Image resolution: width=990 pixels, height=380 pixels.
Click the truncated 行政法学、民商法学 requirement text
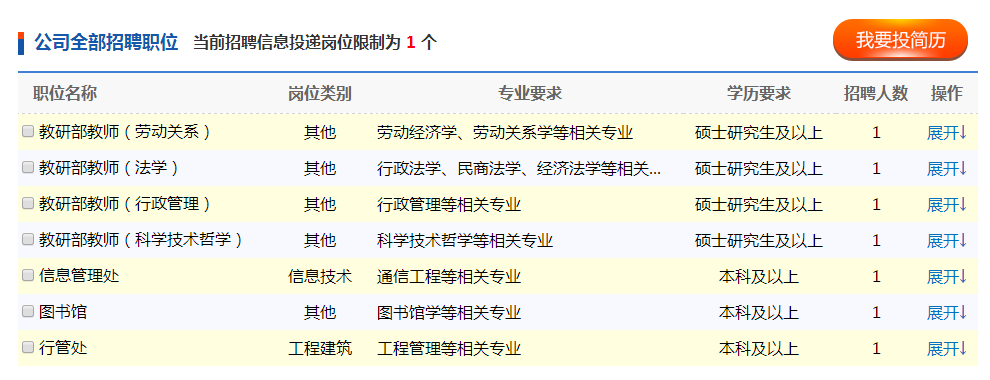click(x=519, y=169)
